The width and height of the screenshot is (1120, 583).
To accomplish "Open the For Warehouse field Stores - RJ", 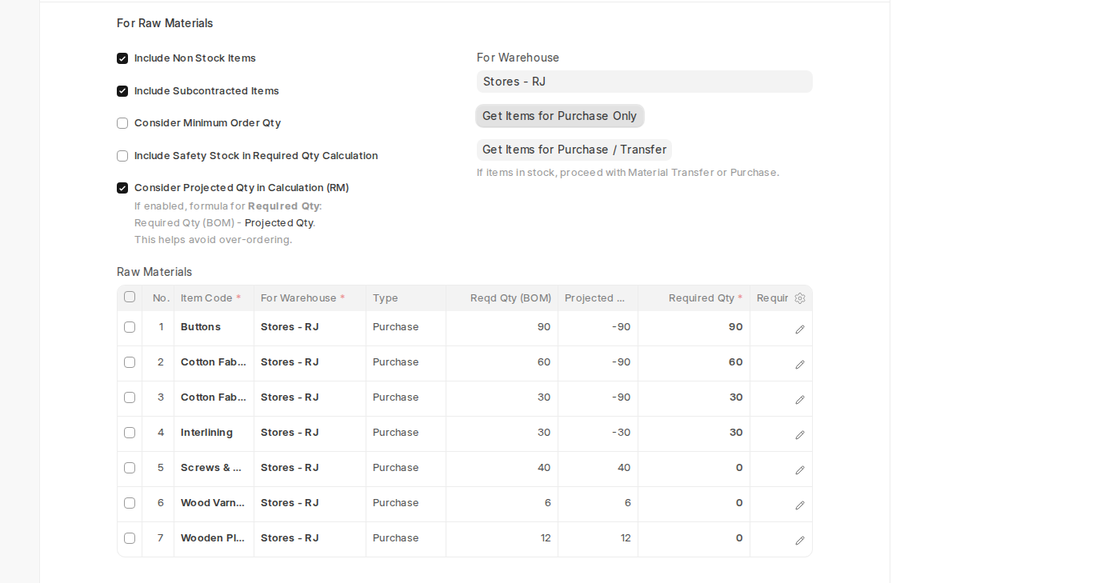I will point(644,81).
